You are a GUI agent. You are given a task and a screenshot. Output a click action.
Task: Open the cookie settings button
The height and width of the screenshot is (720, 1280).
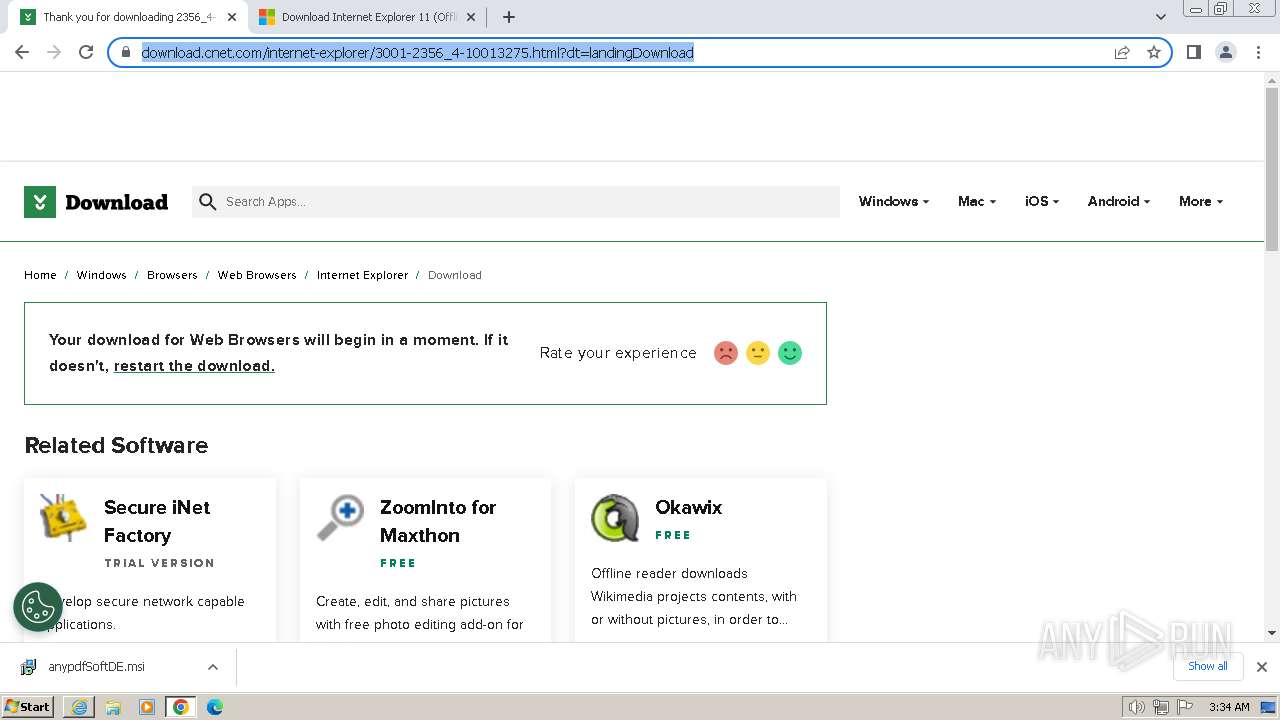point(38,607)
